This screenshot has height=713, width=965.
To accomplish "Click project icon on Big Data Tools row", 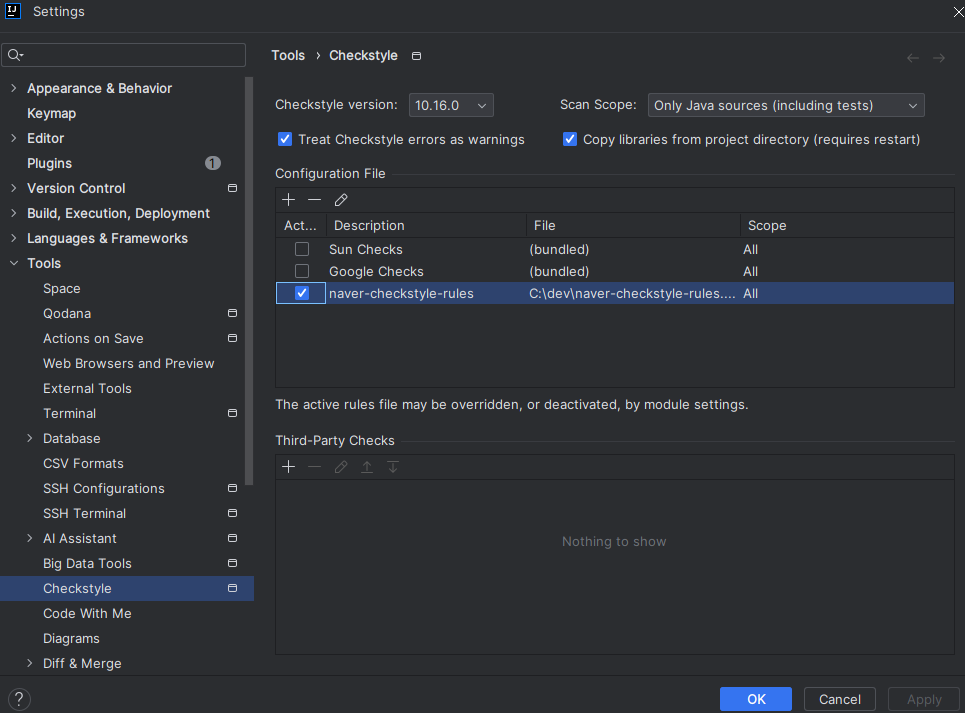I will click(x=233, y=564).
